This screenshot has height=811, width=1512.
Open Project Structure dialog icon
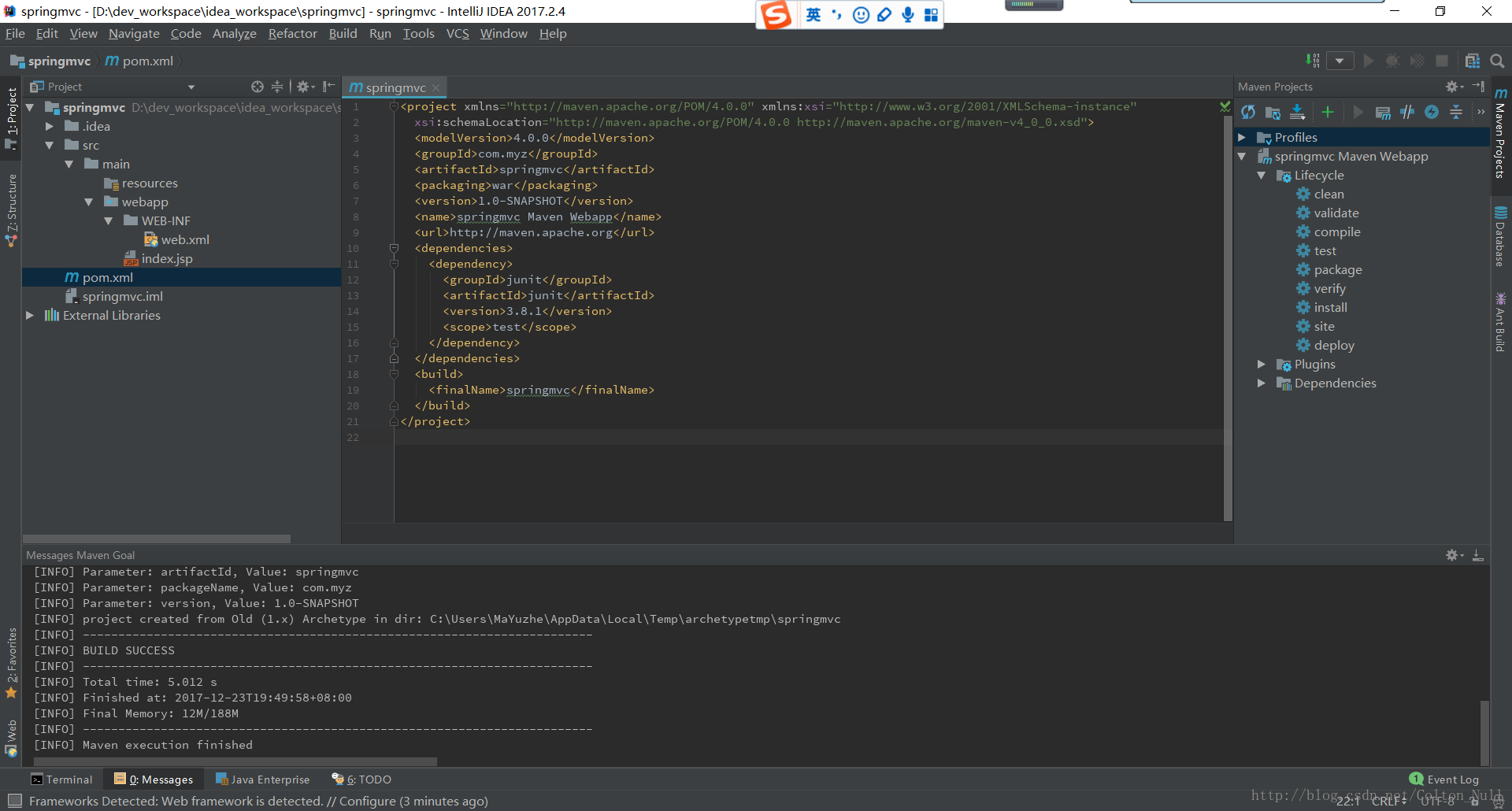(1472, 61)
